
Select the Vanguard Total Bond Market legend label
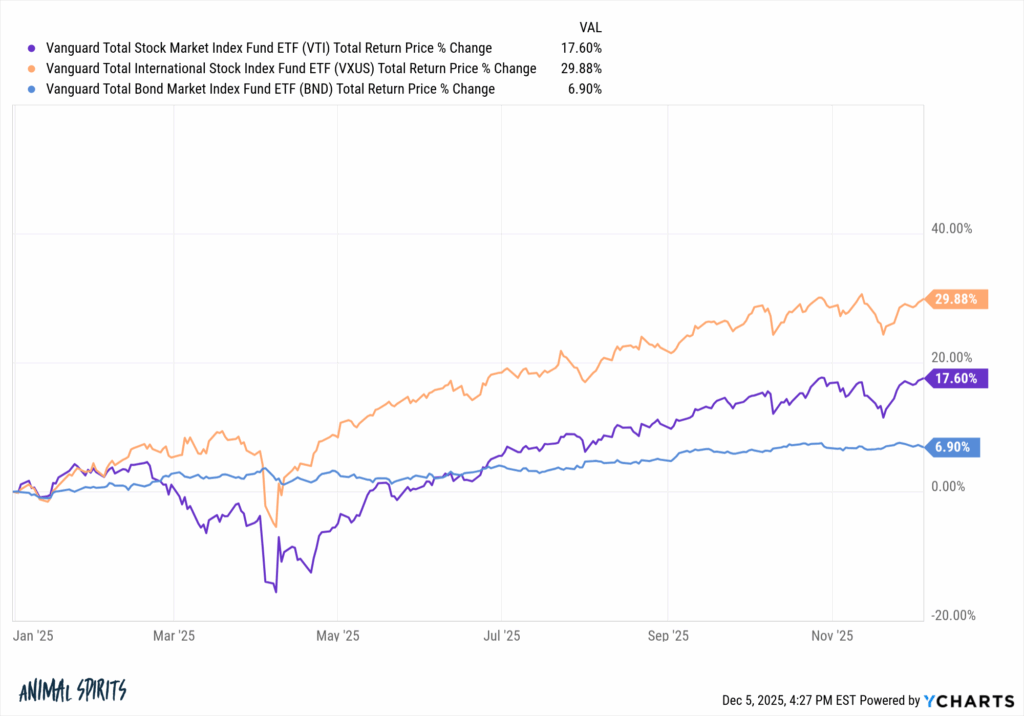268,89
